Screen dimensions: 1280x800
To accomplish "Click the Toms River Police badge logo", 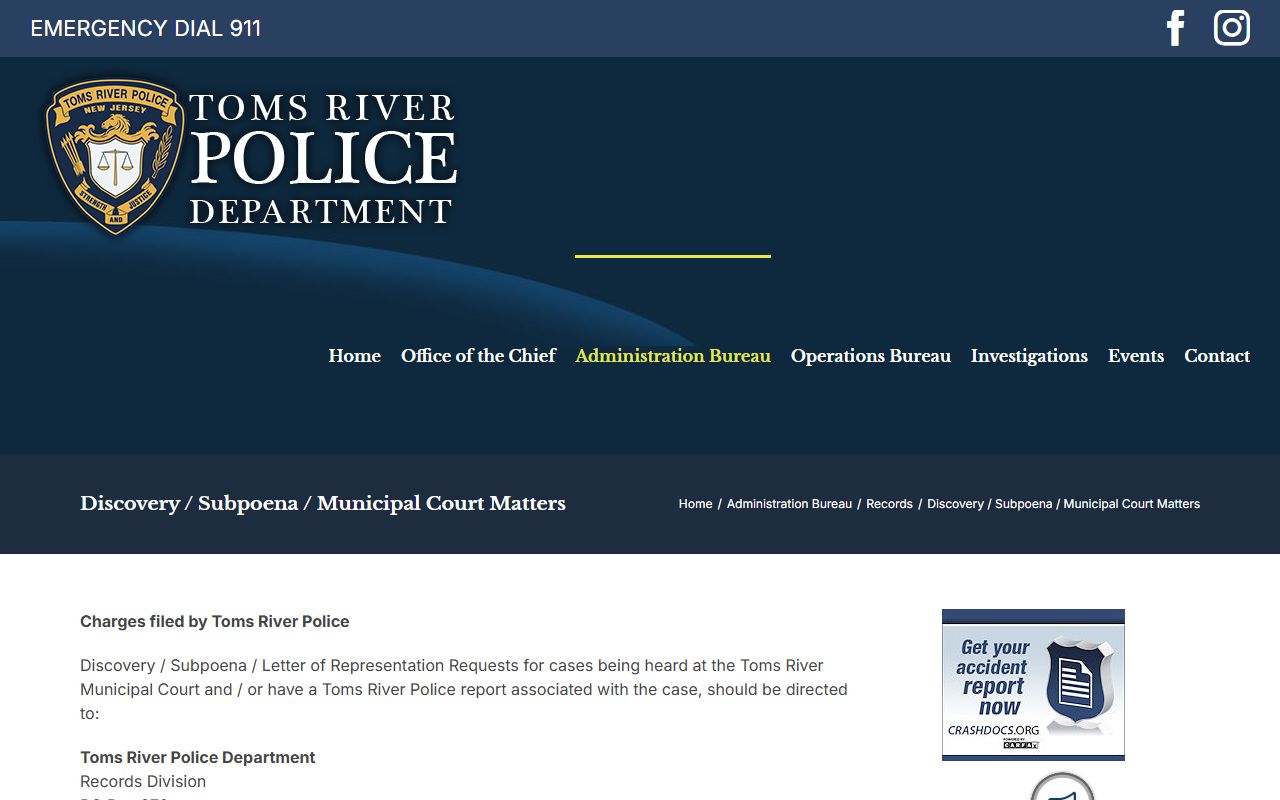I will click(x=114, y=157).
